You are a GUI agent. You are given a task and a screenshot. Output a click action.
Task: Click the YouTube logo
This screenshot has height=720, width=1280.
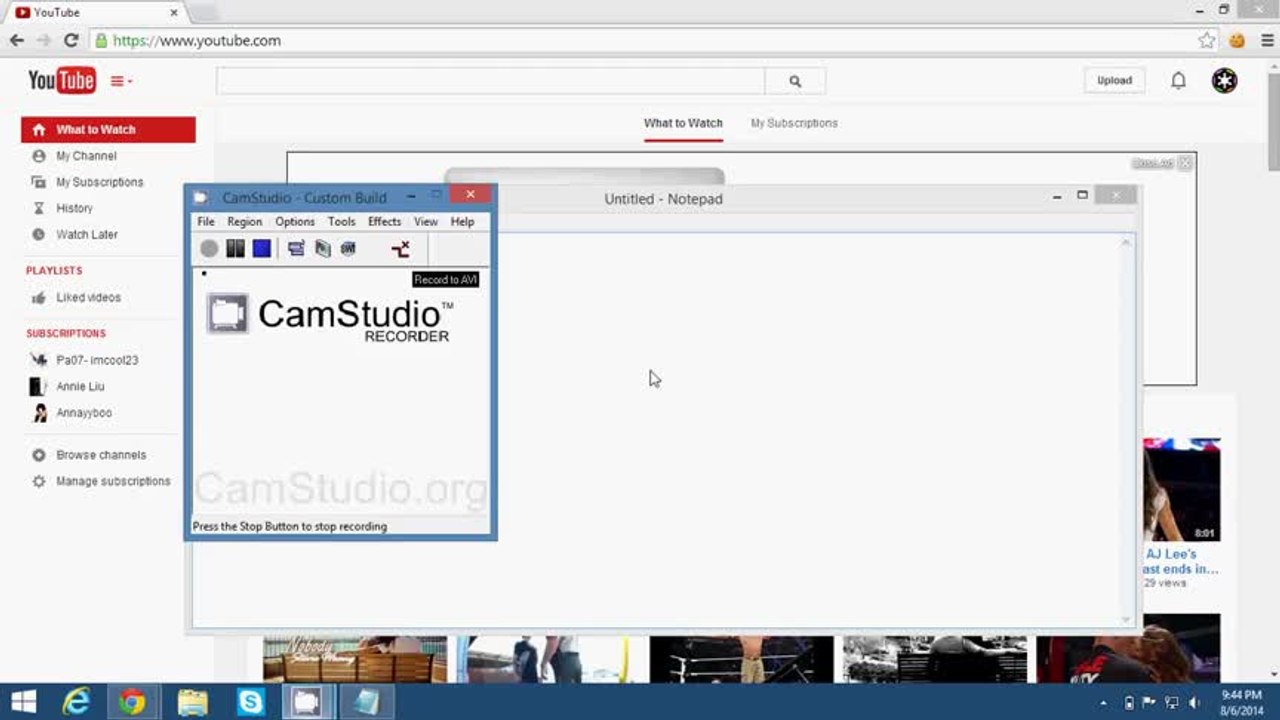62,80
